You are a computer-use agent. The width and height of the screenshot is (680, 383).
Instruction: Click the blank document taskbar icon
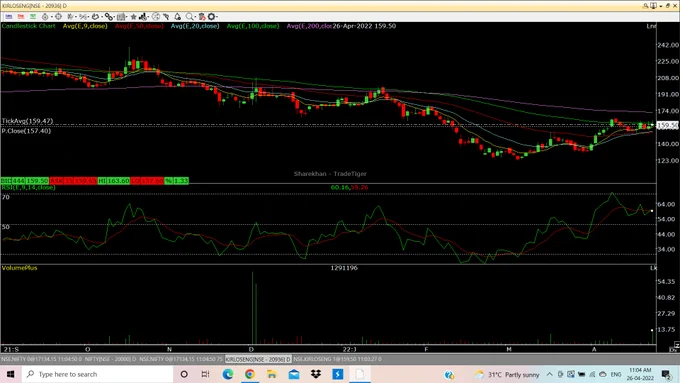[360, 374]
